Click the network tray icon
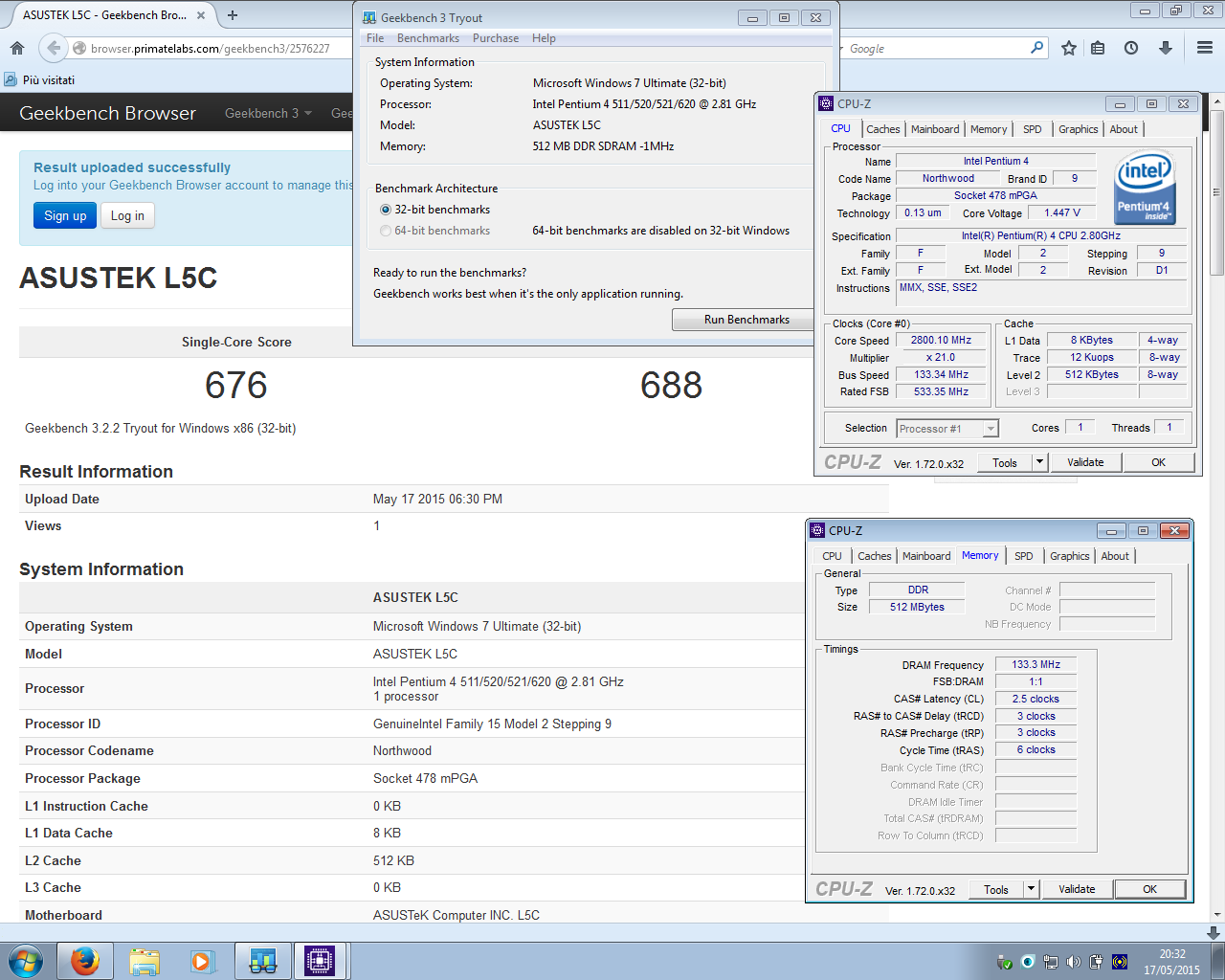Image resolution: width=1225 pixels, height=980 pixels. pyautogui.click(x=1051, y=962)
